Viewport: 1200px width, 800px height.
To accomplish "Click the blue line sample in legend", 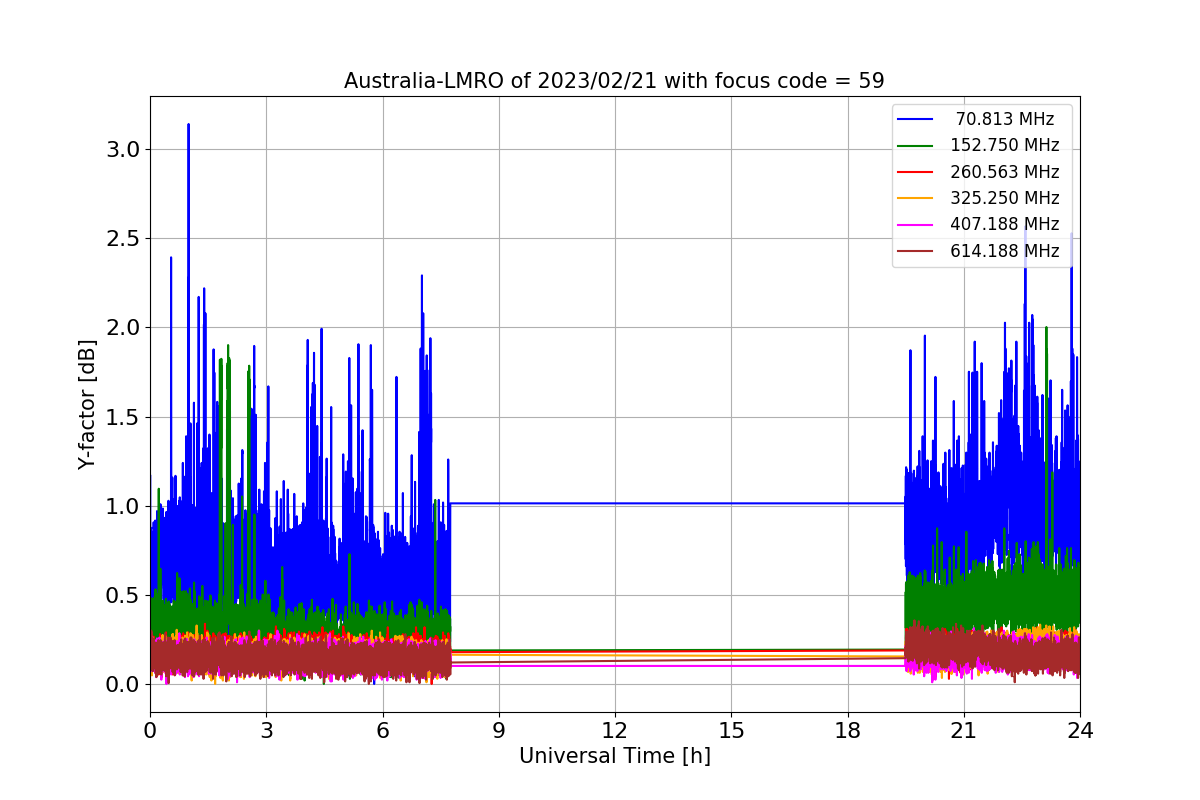I will (915, 119).
